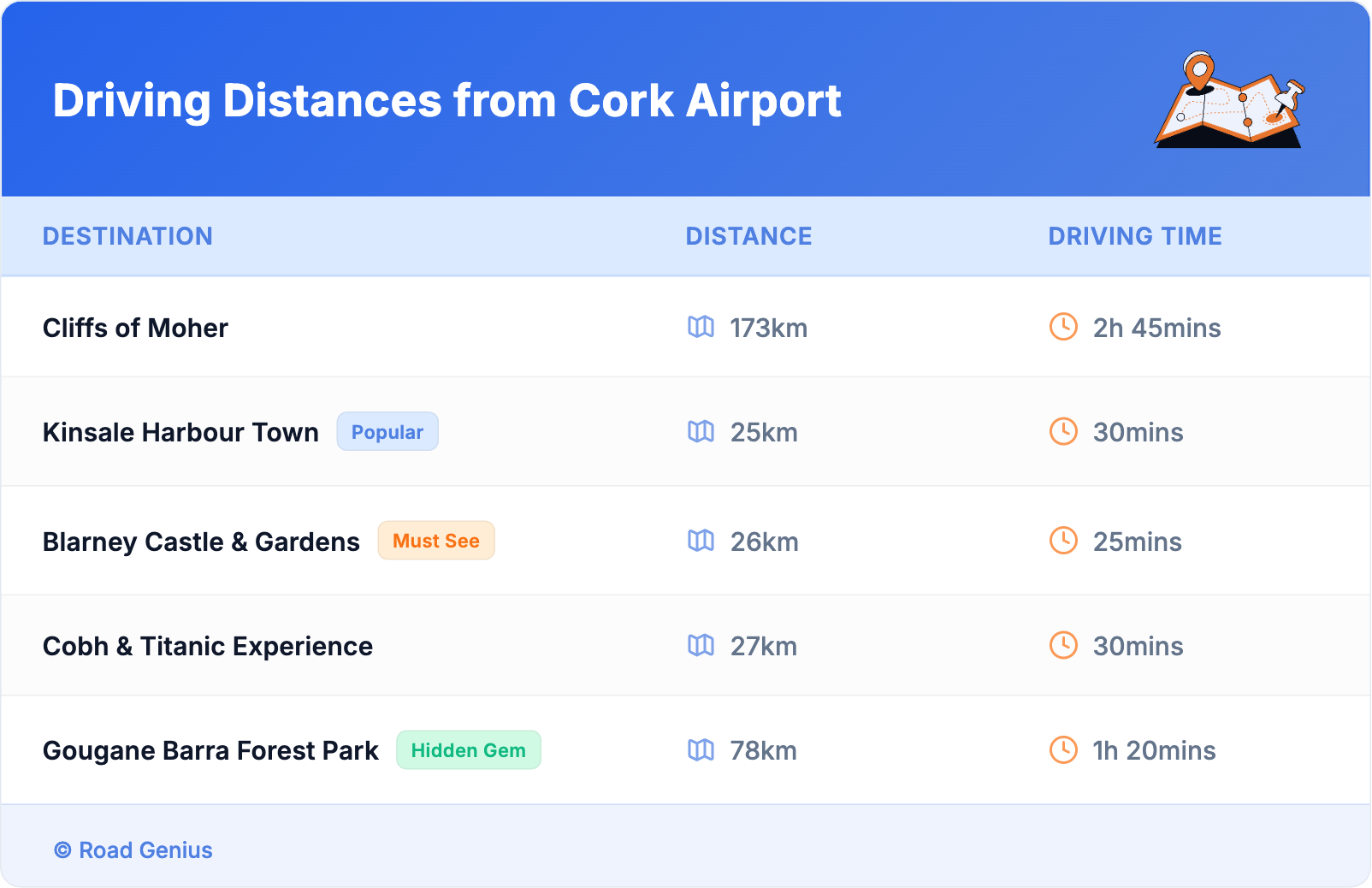Screen dimensions: 1372x888
Task: Select Cobh & Titanic Experience row title
Action: 208,646
